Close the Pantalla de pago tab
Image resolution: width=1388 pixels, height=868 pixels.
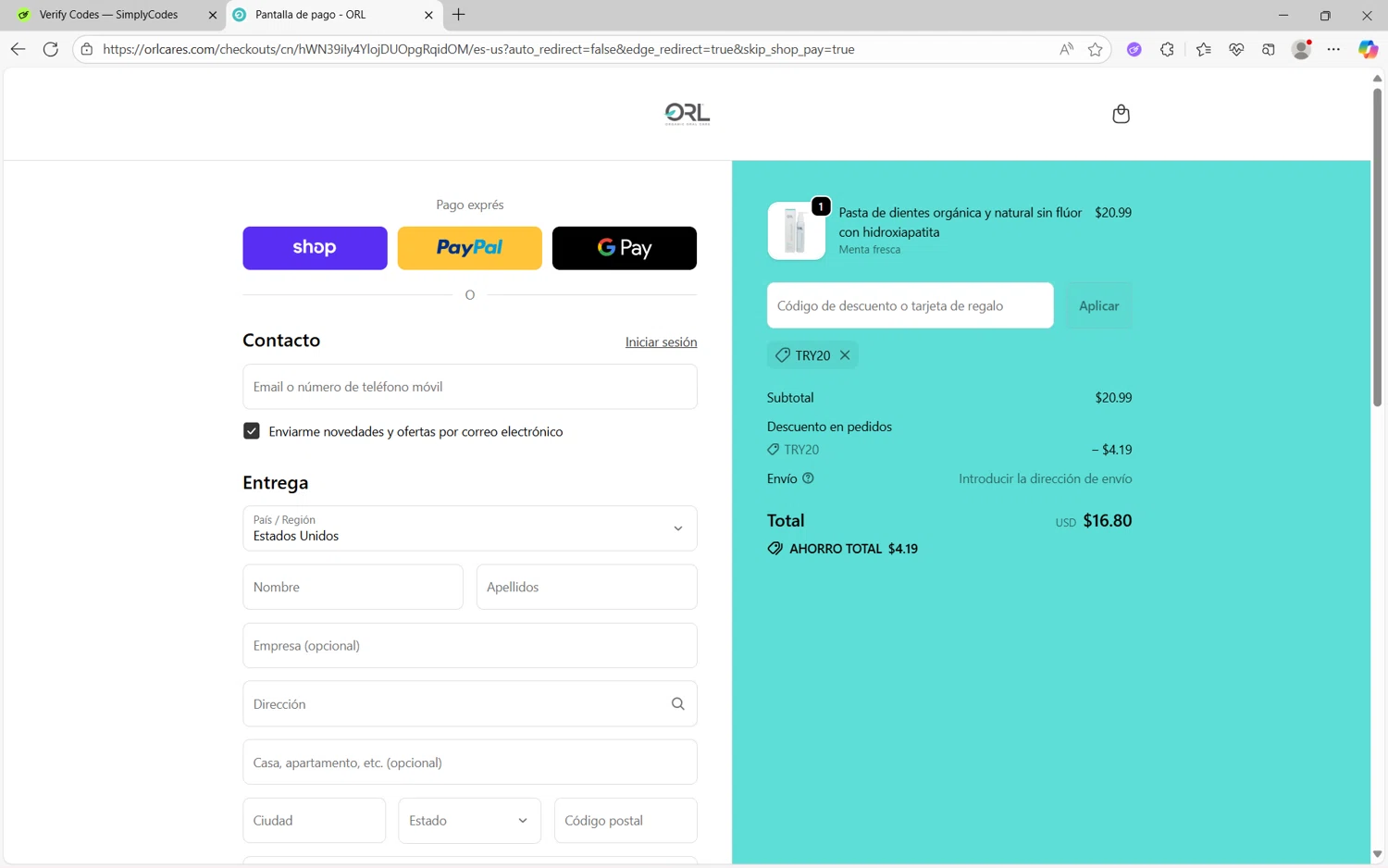428,15
